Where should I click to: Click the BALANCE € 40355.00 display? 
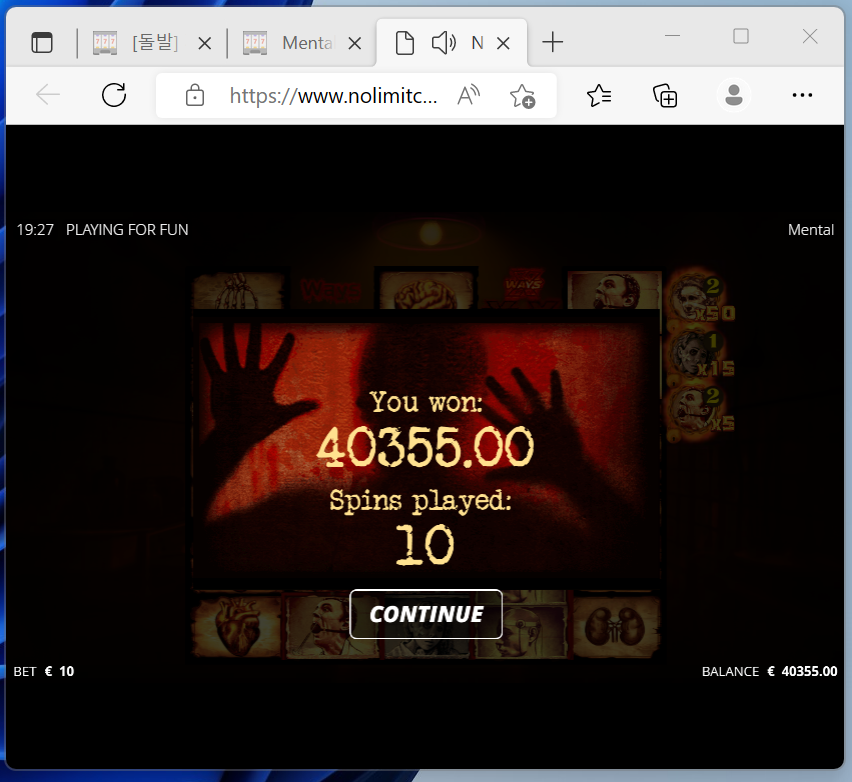[769, 671]
